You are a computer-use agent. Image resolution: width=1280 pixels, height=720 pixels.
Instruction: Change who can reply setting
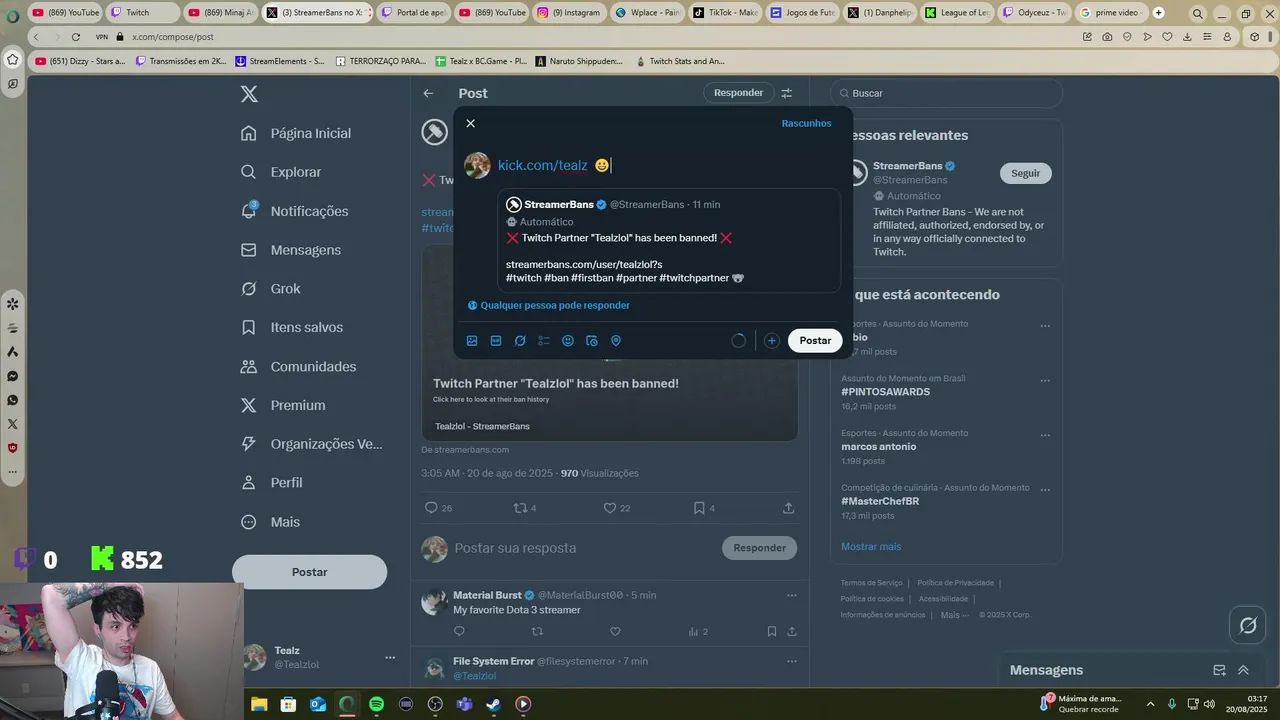549,305
